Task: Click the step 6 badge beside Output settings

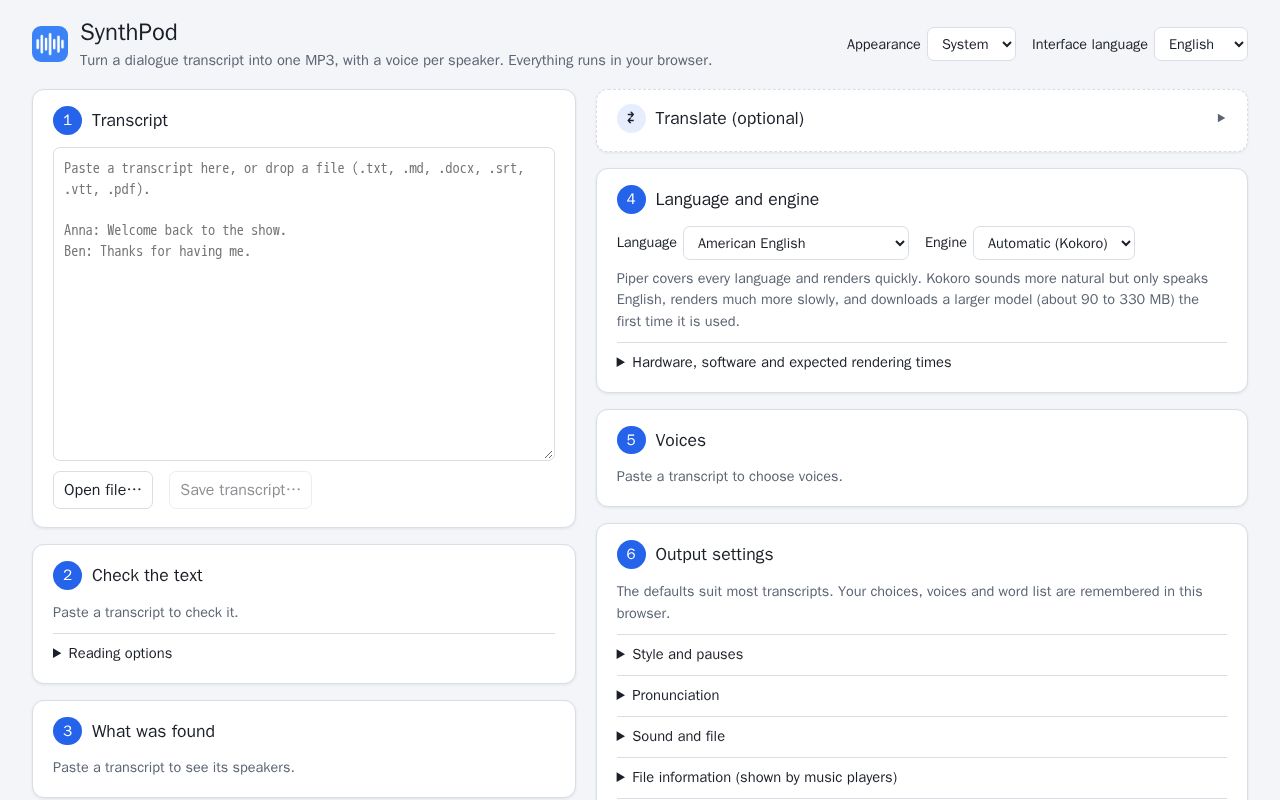Action: (631, 554)
